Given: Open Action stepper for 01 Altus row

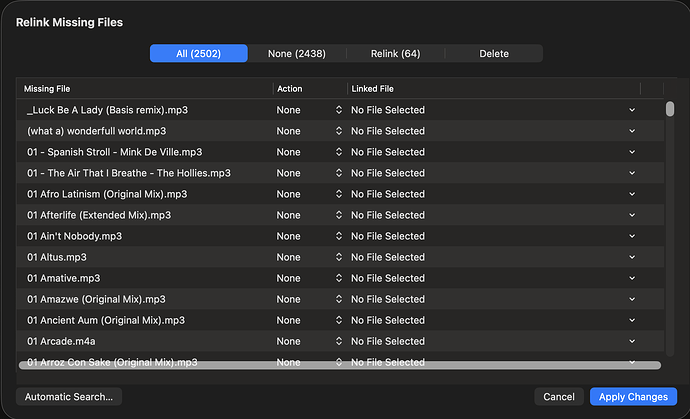Looking at the screenshot, I should [x=339, y=257].
